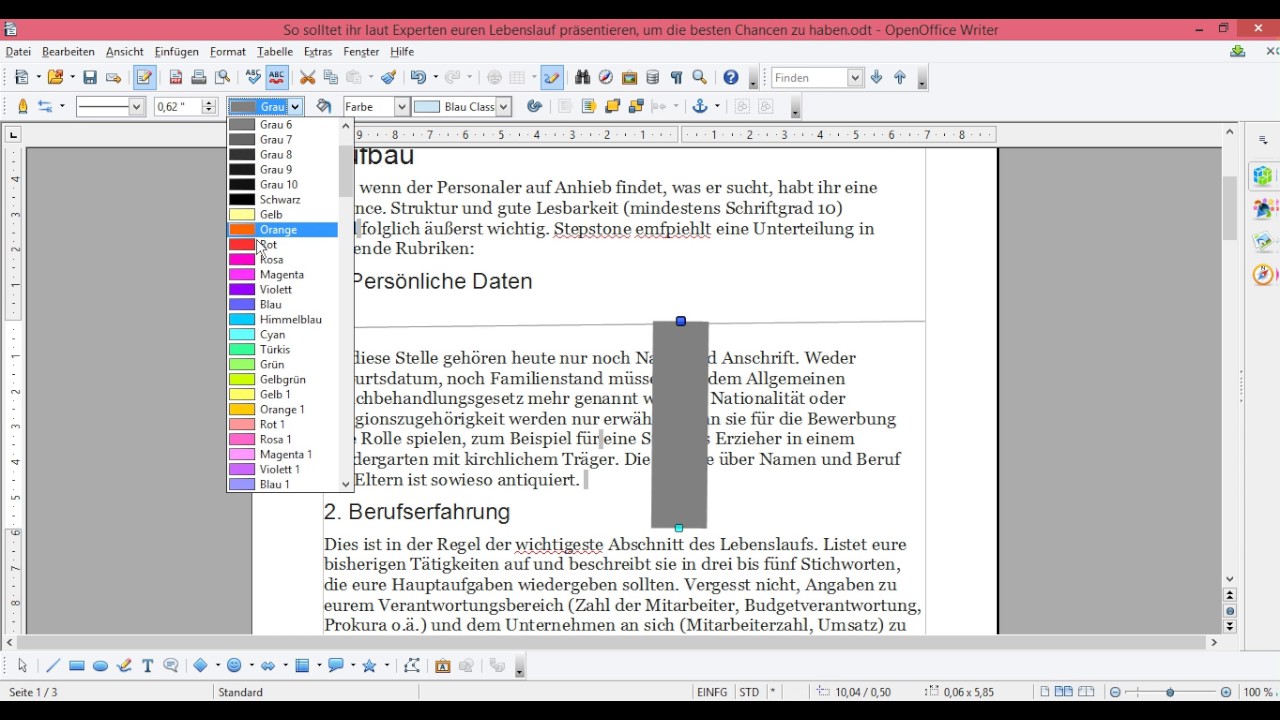Screen dimensions: 1280x720
Task: Toggle Nonprinting Characters pilcrow icon
Action: pyautogui.click(x=676, y=77)
